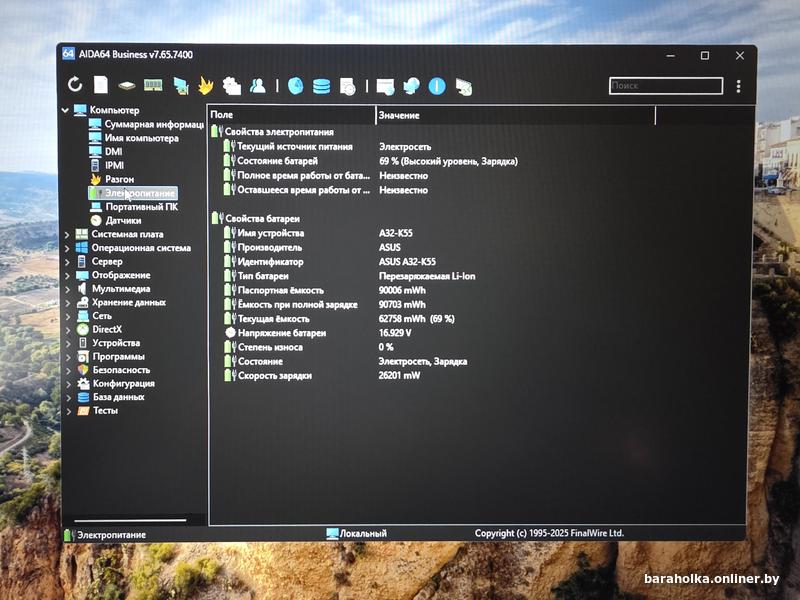Select Датчики in the sidebar tree
Screen dimensions: 800x600
[x=123, y=220]
